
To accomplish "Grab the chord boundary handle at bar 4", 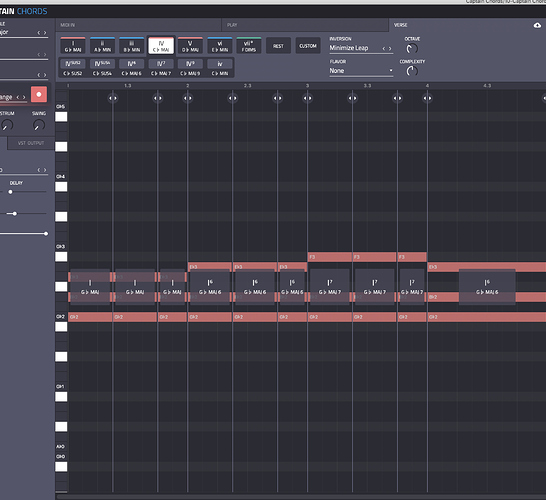I will point(427,98).
